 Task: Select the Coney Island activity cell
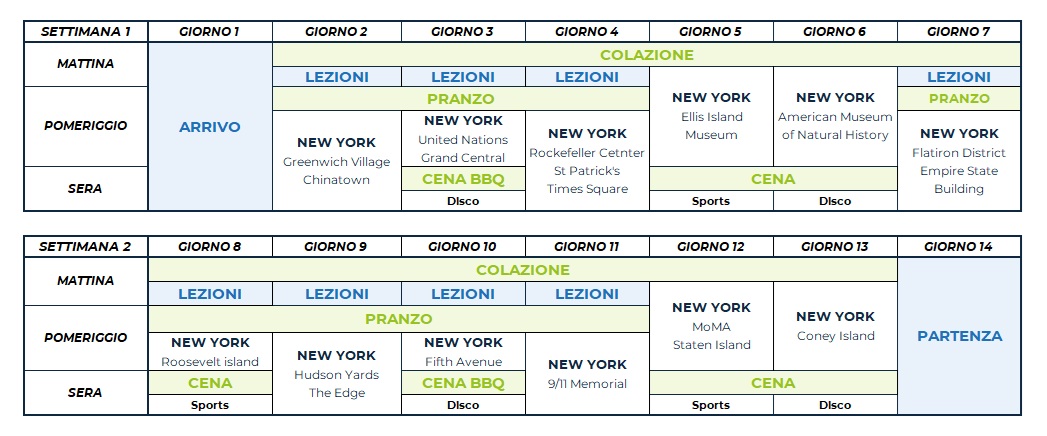835,326
